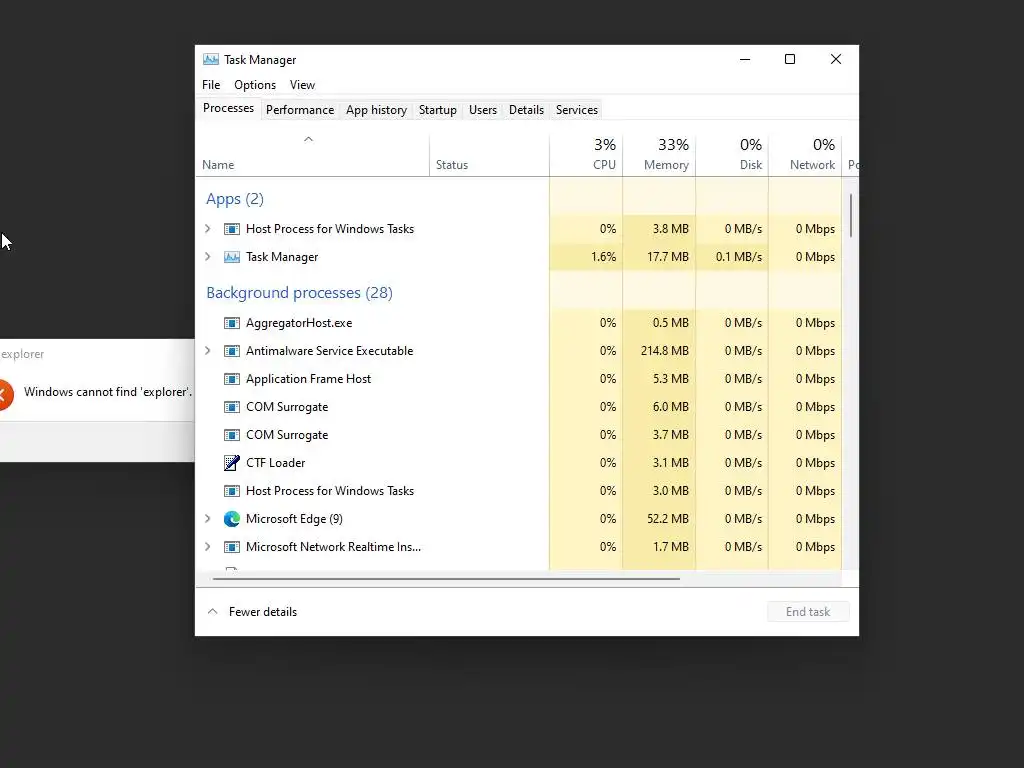
Task: Click the background Host Process icon using 3.0 MB
Action: tap(232, 491)
